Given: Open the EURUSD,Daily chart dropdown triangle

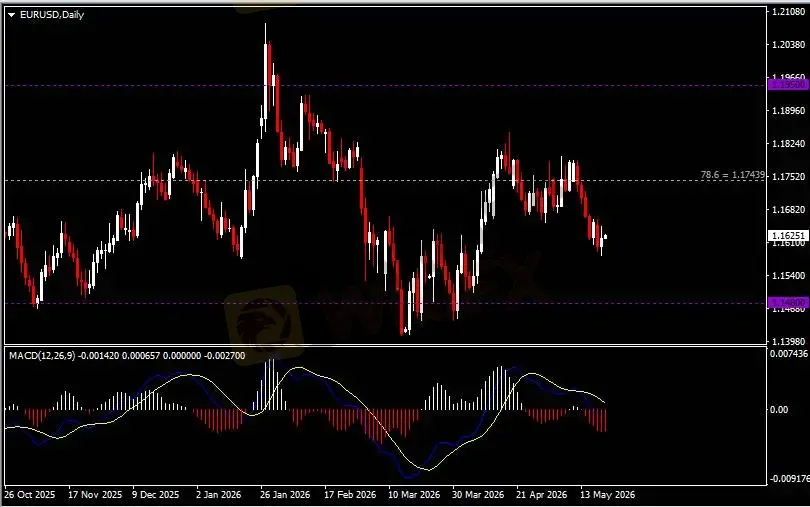Looking at the screenshot, I should click(11, 15).
